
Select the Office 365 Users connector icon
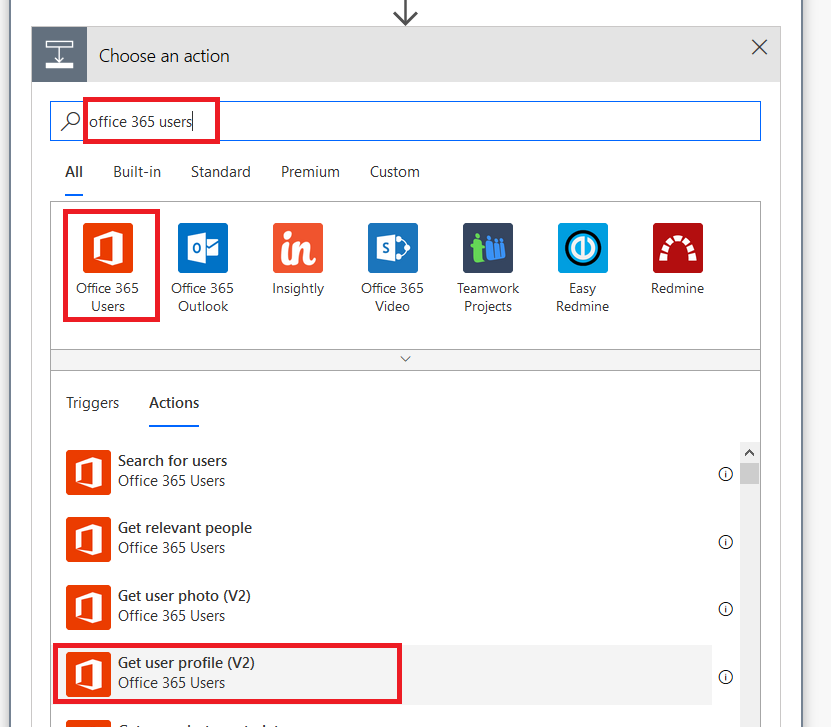[x=108, y=247]
